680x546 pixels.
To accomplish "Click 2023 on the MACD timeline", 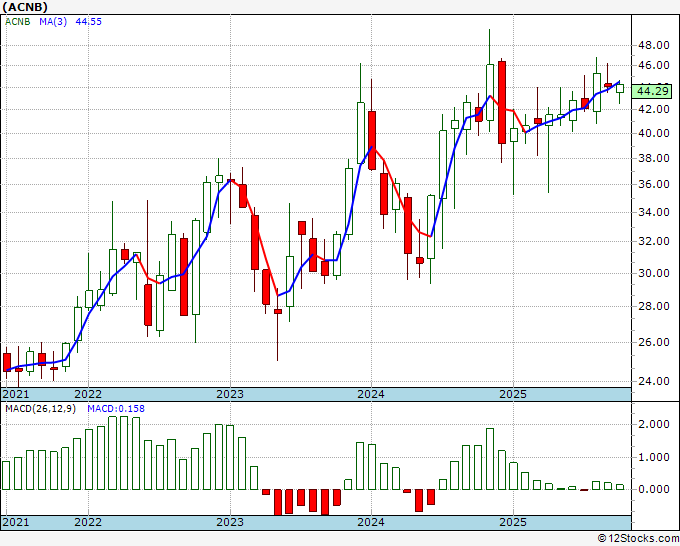I will [230, 522].
